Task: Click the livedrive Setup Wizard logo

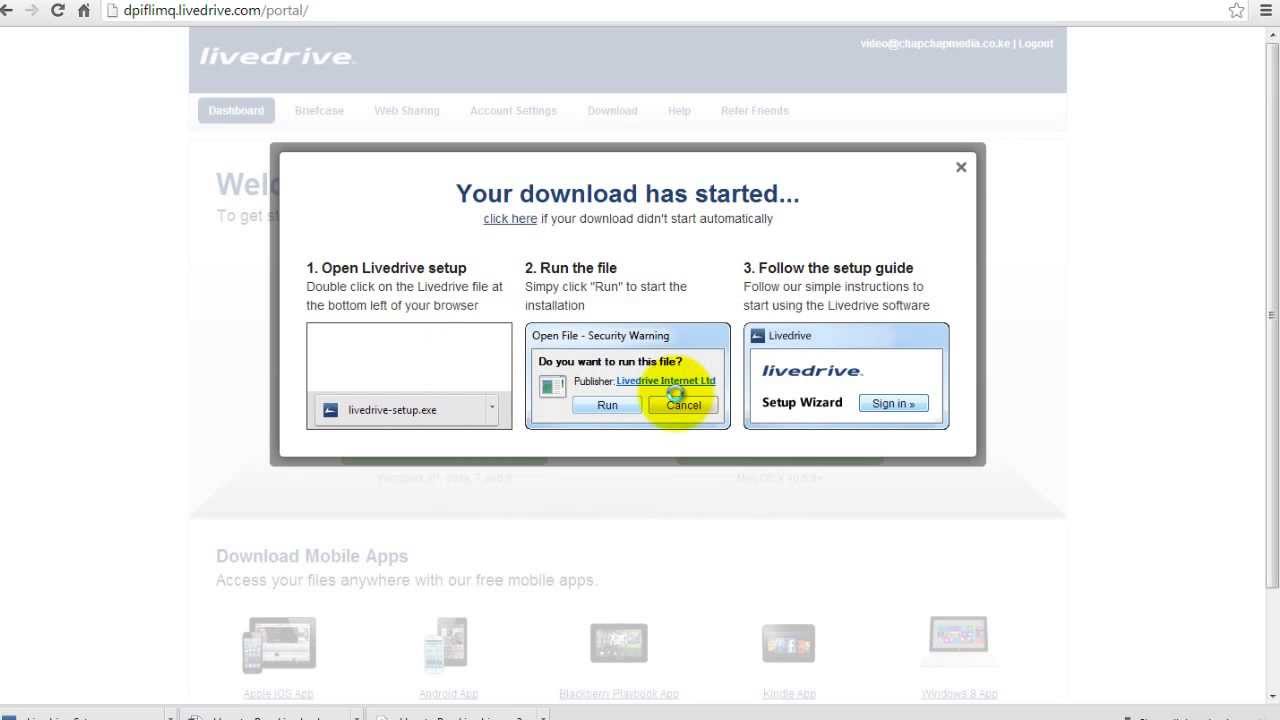Action: [x=812, y=371]
